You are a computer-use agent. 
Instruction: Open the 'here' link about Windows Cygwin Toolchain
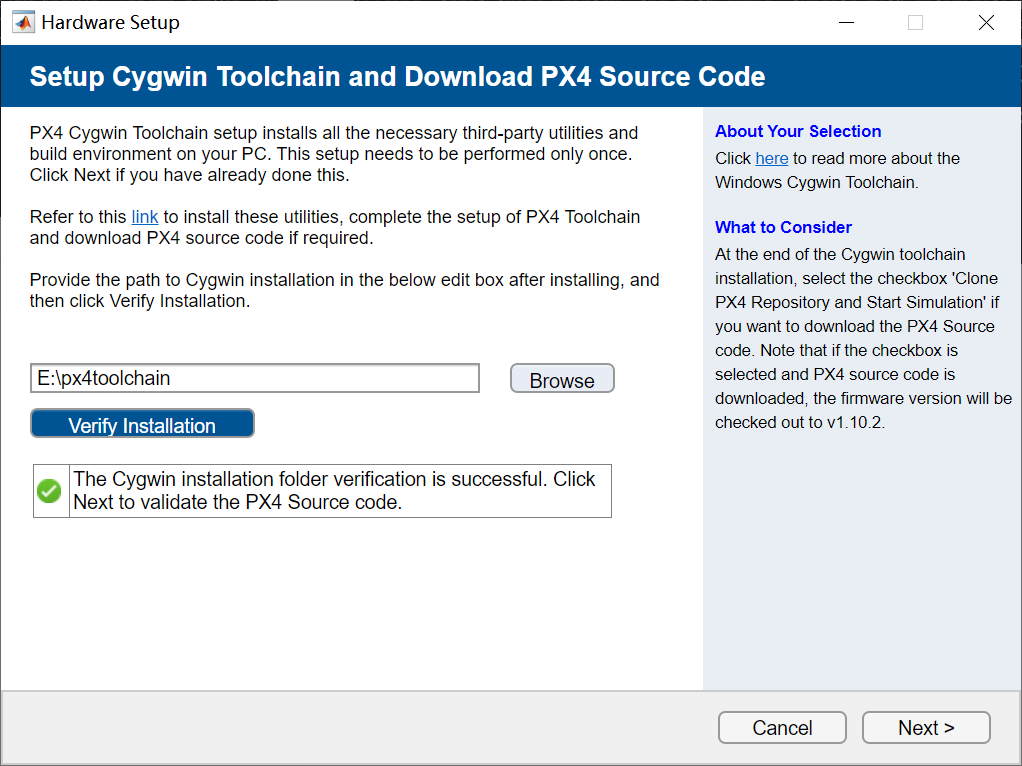772,158
